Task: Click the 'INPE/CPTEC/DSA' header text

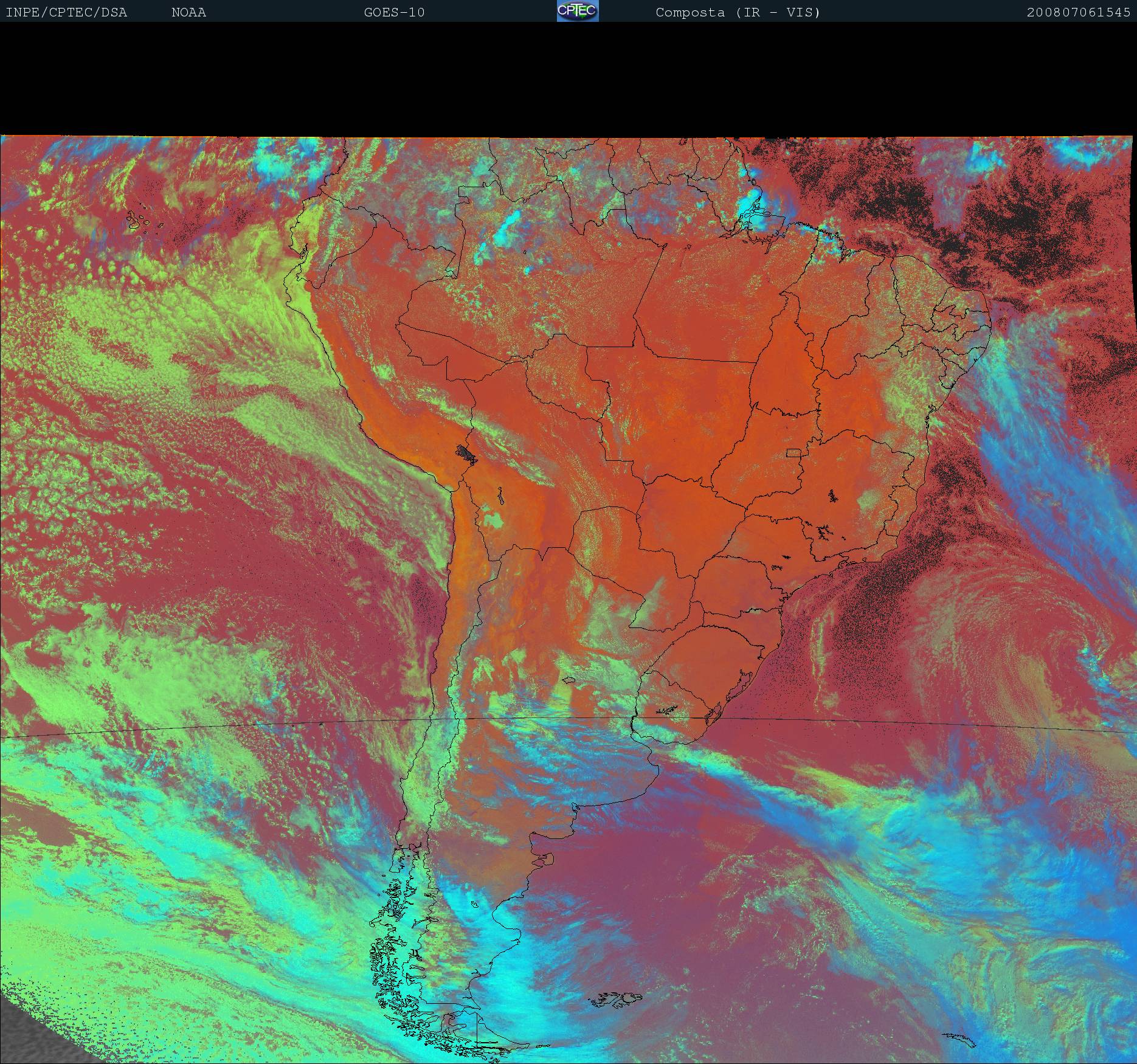Action: coord(66,12)
